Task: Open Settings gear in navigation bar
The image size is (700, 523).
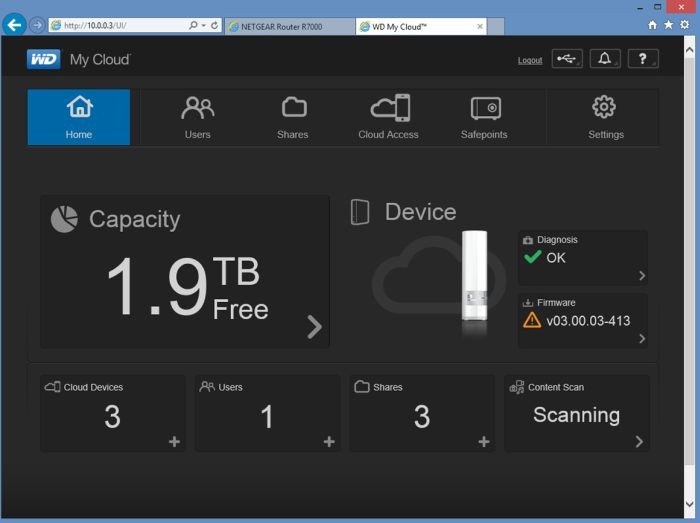Action: [605, 117]
